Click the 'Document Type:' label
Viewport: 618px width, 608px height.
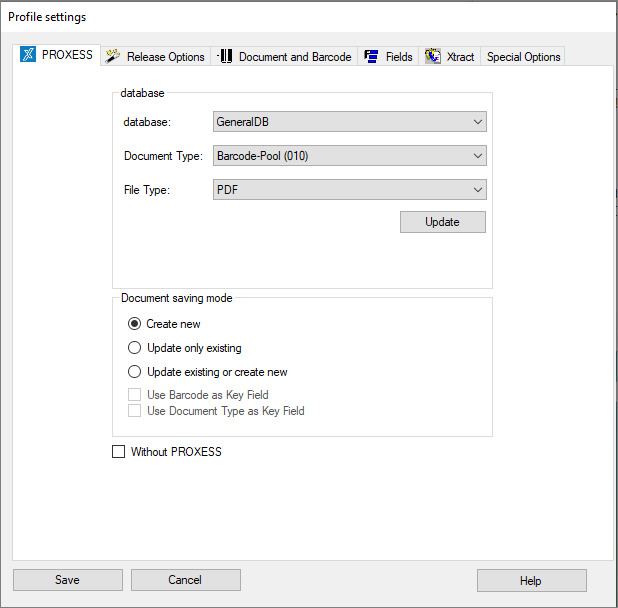pyautogui.click(x=163, y=156)
